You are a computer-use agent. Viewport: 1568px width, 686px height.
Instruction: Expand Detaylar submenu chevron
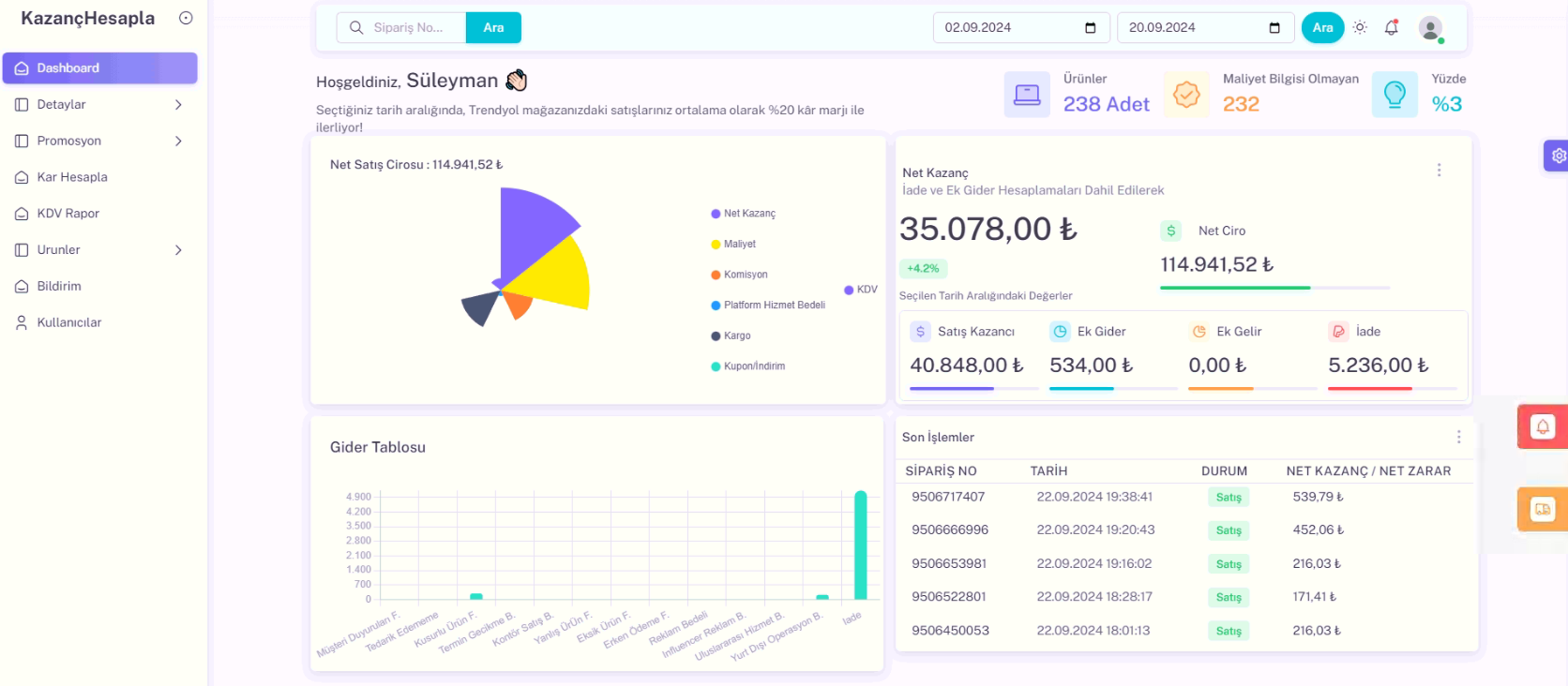point(178,105)
